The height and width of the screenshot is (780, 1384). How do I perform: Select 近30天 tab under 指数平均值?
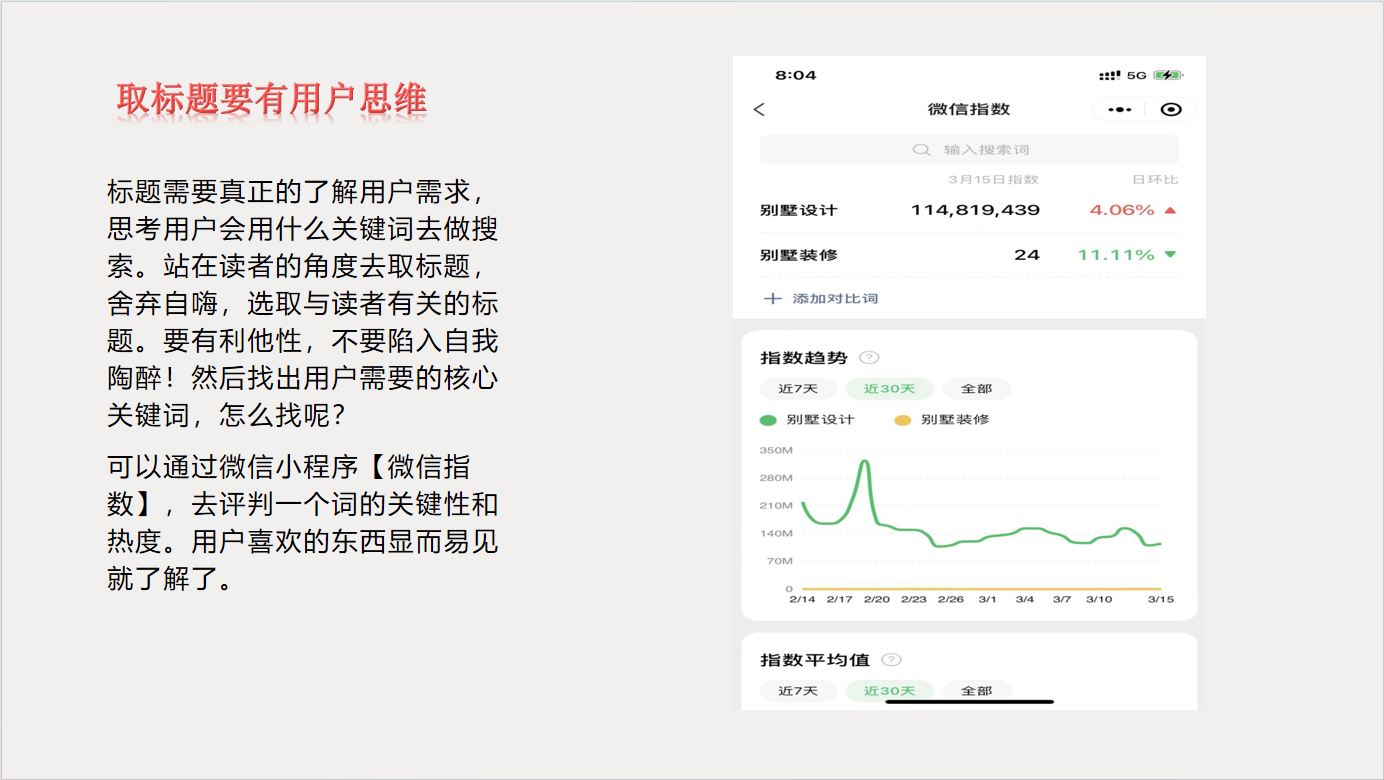889,691
